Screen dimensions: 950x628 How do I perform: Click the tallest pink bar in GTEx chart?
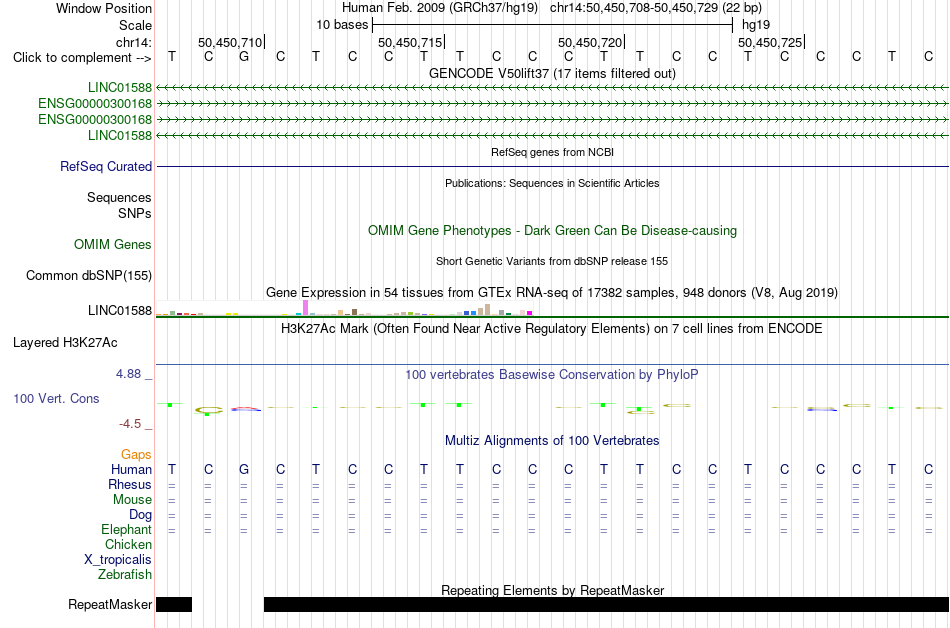[305, 308]
